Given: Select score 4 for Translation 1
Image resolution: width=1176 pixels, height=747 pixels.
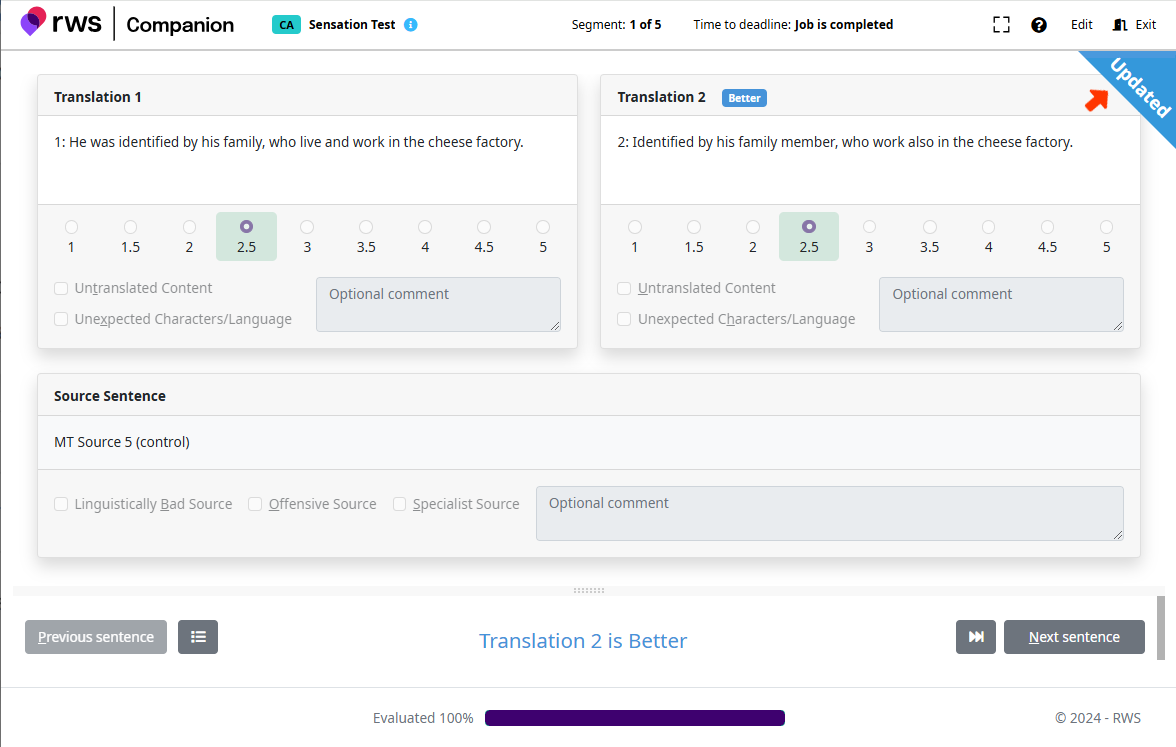Looking at the screenshot, I should coord(425,228).
